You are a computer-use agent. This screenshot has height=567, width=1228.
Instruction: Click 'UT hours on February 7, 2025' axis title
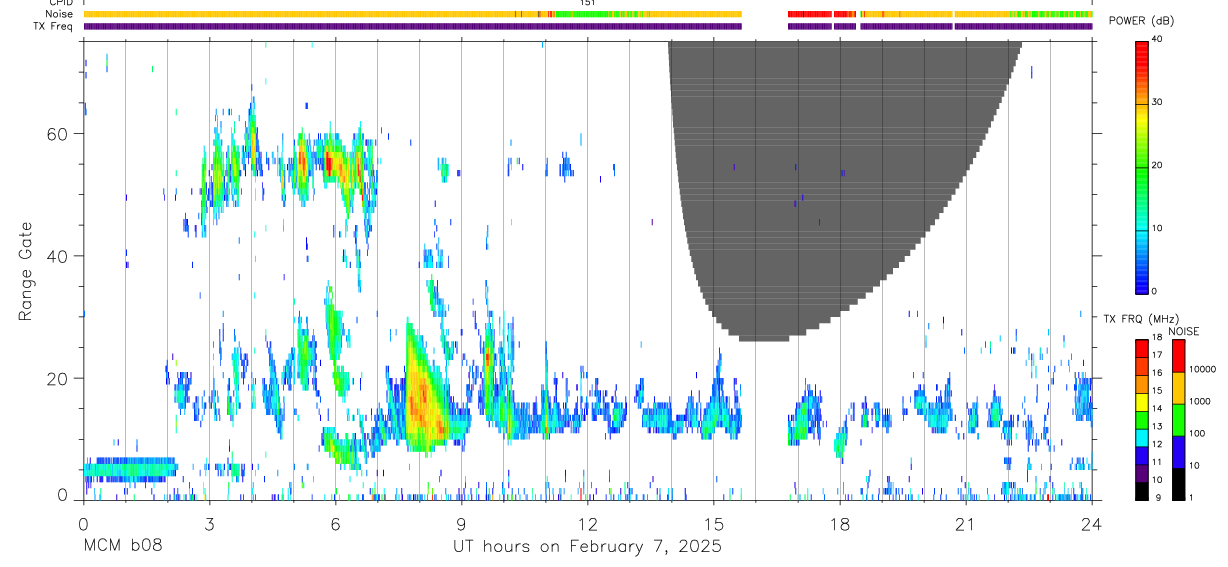pos(588,547)
